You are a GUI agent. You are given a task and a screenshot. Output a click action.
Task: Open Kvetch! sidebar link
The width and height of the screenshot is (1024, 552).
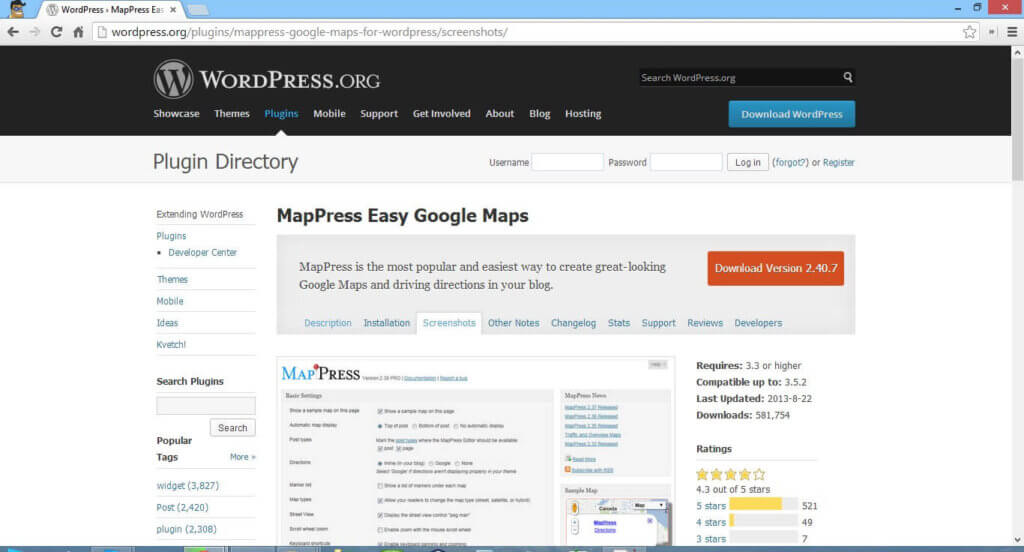click(171, 344)
